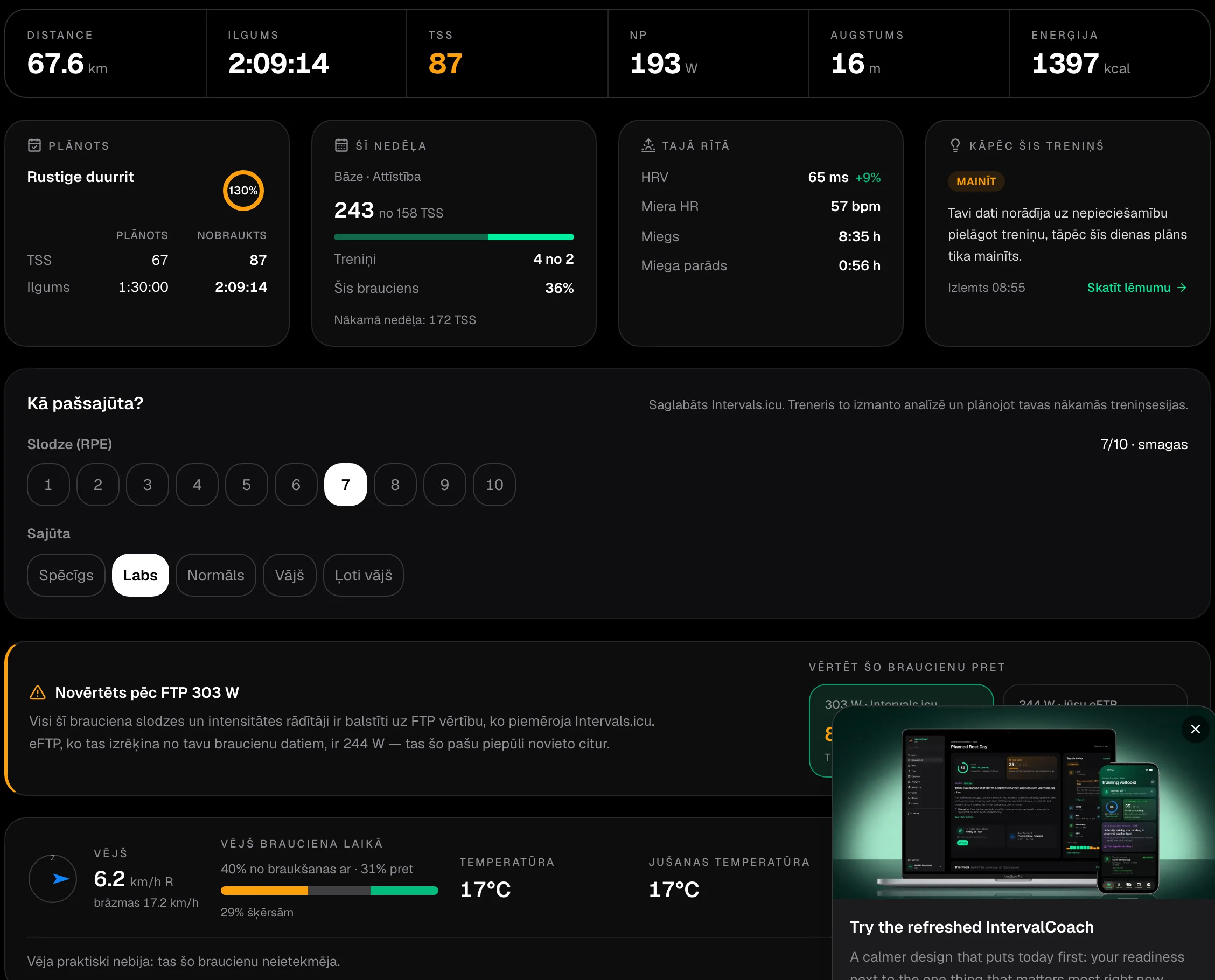Click the sunrise icon beside Tajā rītā
The width and height of the screenshot is (1215, 980).
coord(648,145)
